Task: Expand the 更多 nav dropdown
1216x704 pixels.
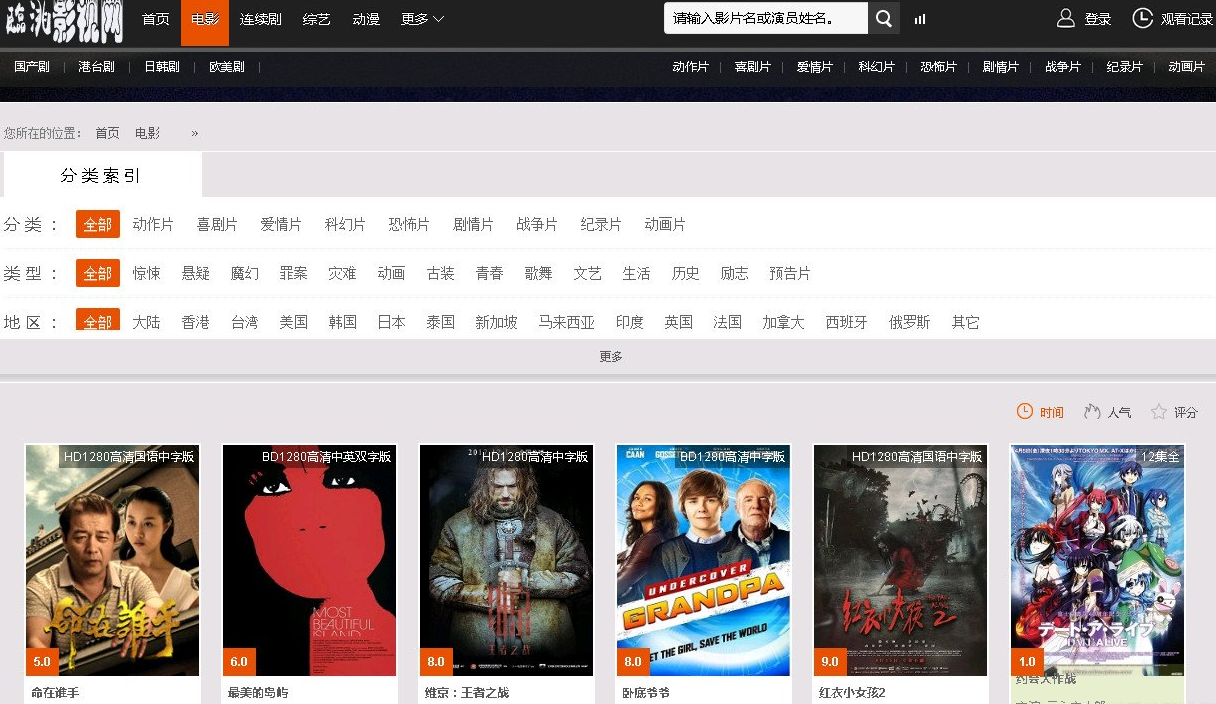Action: coord(422,19)
